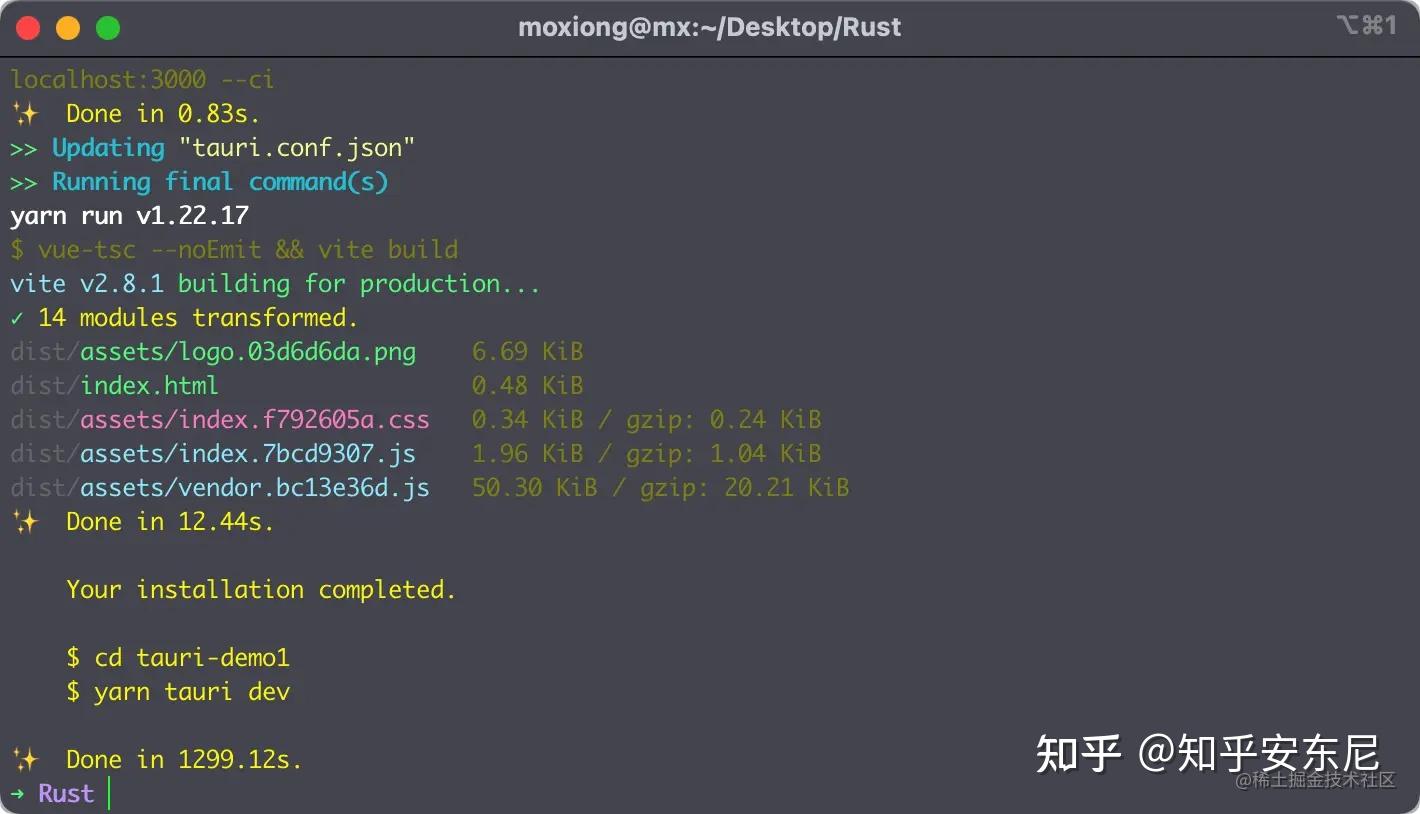Click the ⌥⌘1 shortcut indicator in title bar
1420x814 pixels.
pos(1366,26)
